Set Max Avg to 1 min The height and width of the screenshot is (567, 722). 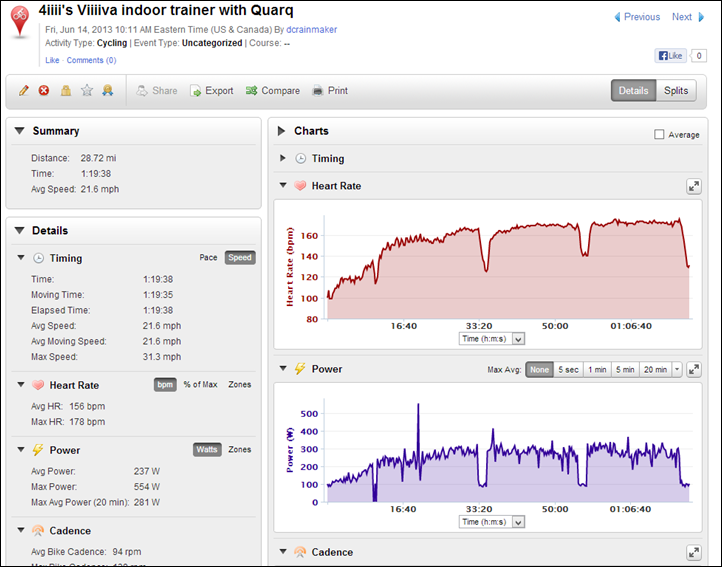tap(597, 369)
